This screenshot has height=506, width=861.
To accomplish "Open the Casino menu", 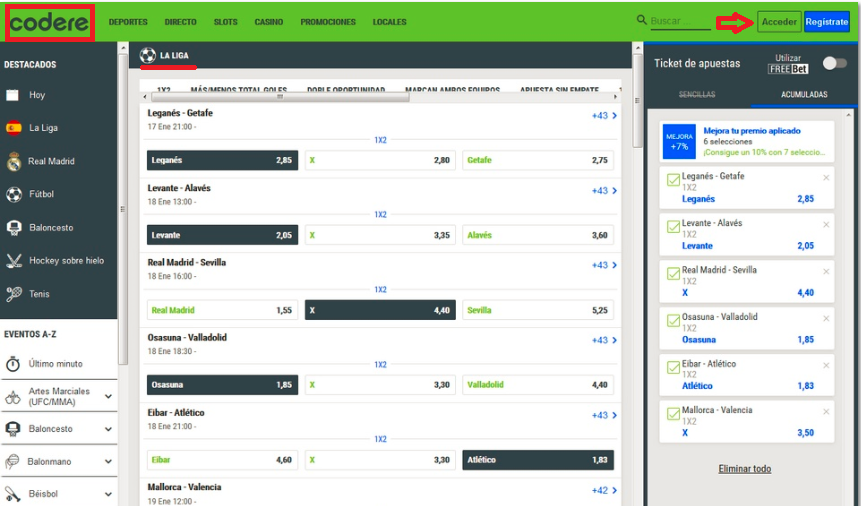I will [269, 22].
